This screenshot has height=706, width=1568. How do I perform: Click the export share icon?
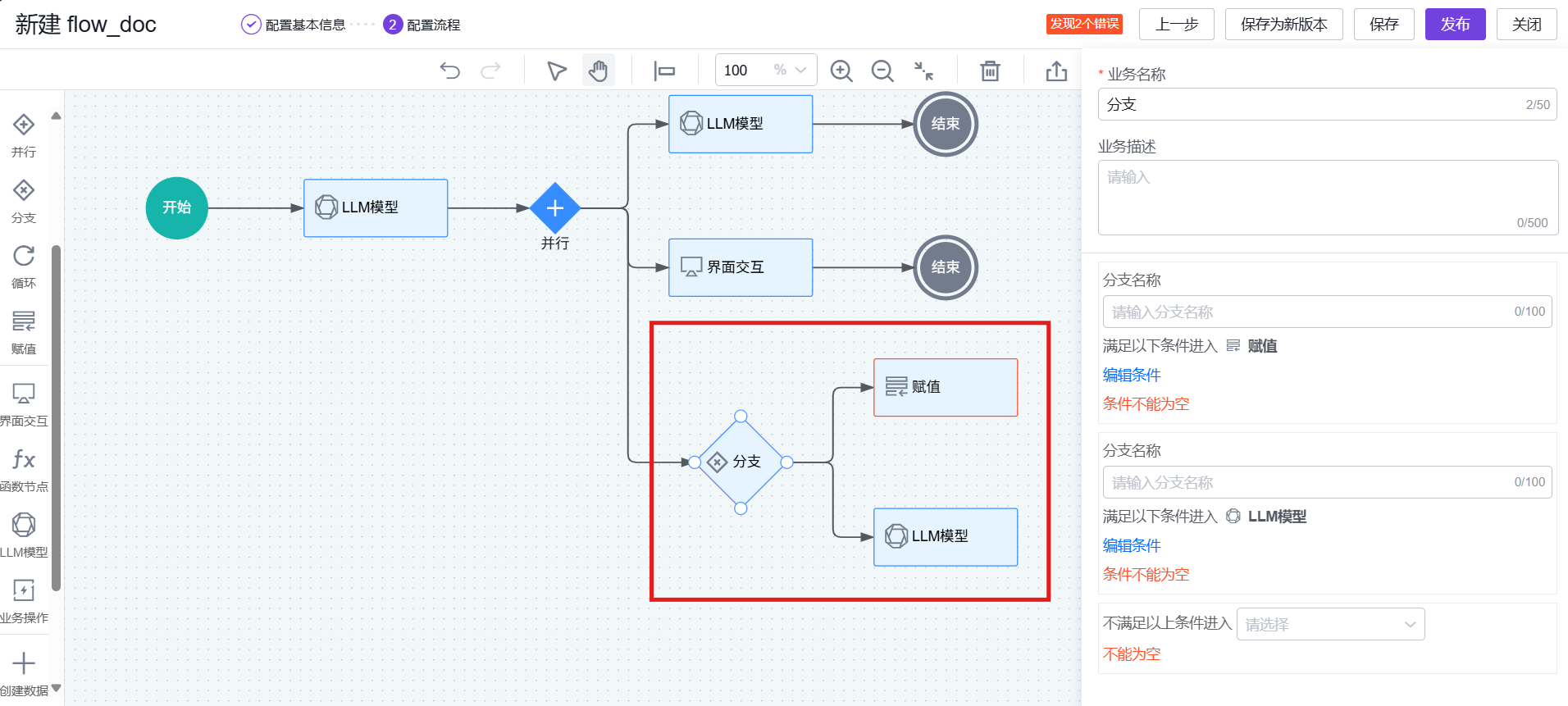tap(1056, 71)
